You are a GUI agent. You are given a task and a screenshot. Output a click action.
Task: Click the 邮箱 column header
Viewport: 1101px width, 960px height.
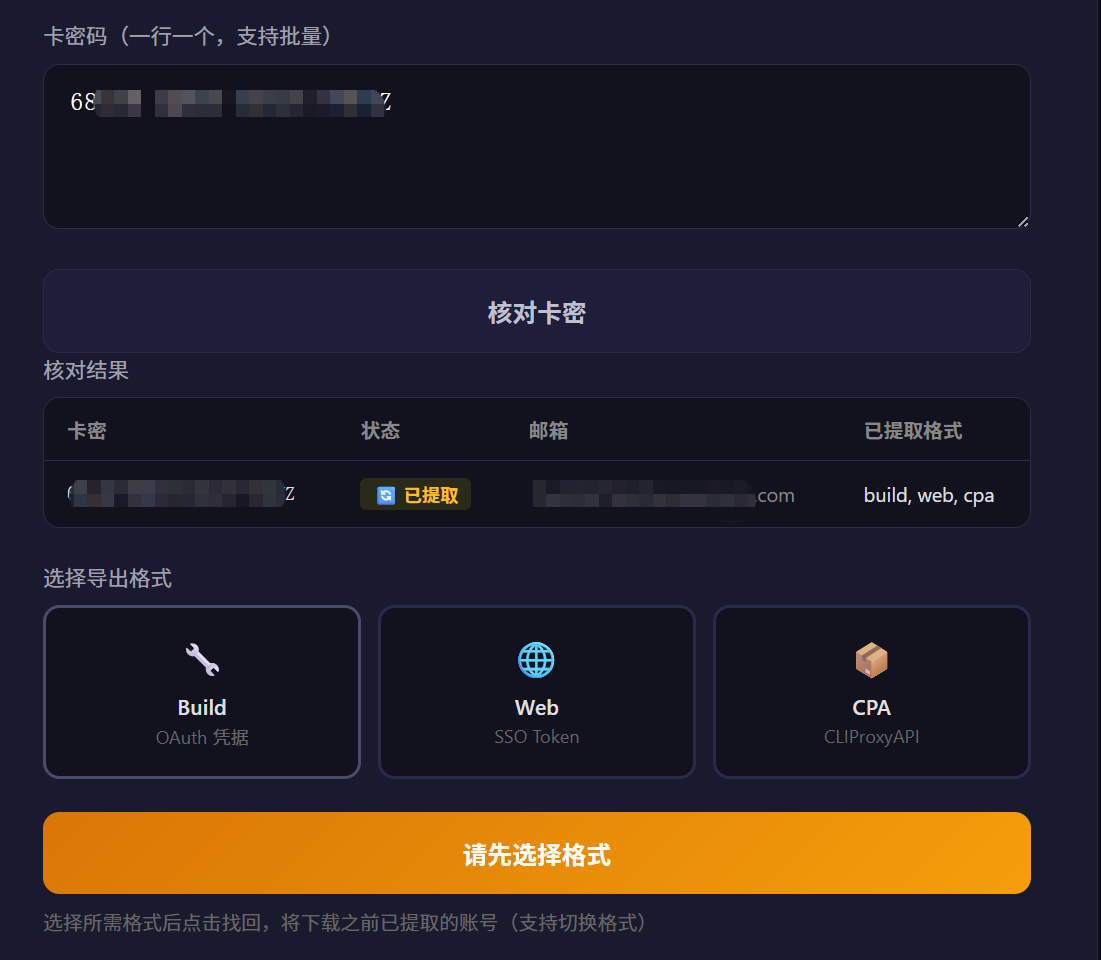(548, 430)
